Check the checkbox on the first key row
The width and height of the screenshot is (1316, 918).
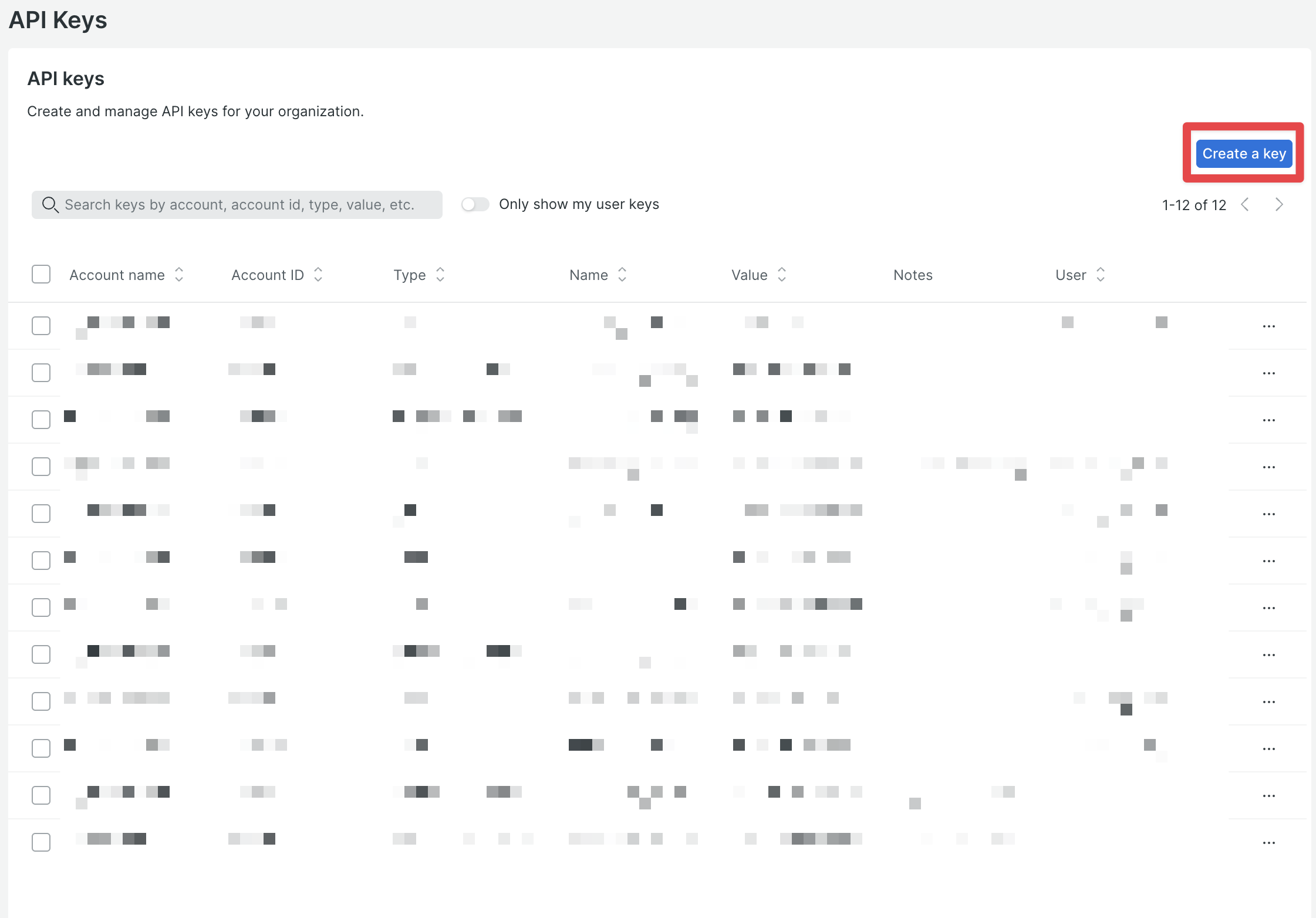[x=41, y=326]
